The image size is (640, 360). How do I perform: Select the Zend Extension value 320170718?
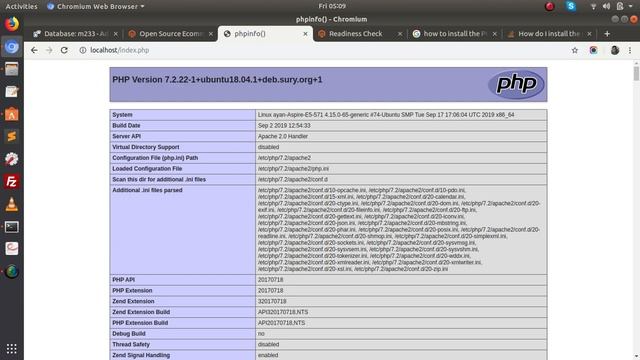point(272,301)
